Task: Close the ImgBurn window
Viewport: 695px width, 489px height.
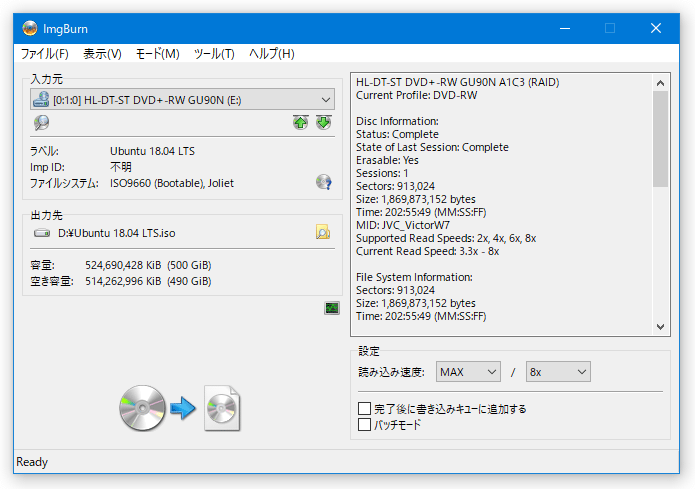Action: tap(656, 28)
